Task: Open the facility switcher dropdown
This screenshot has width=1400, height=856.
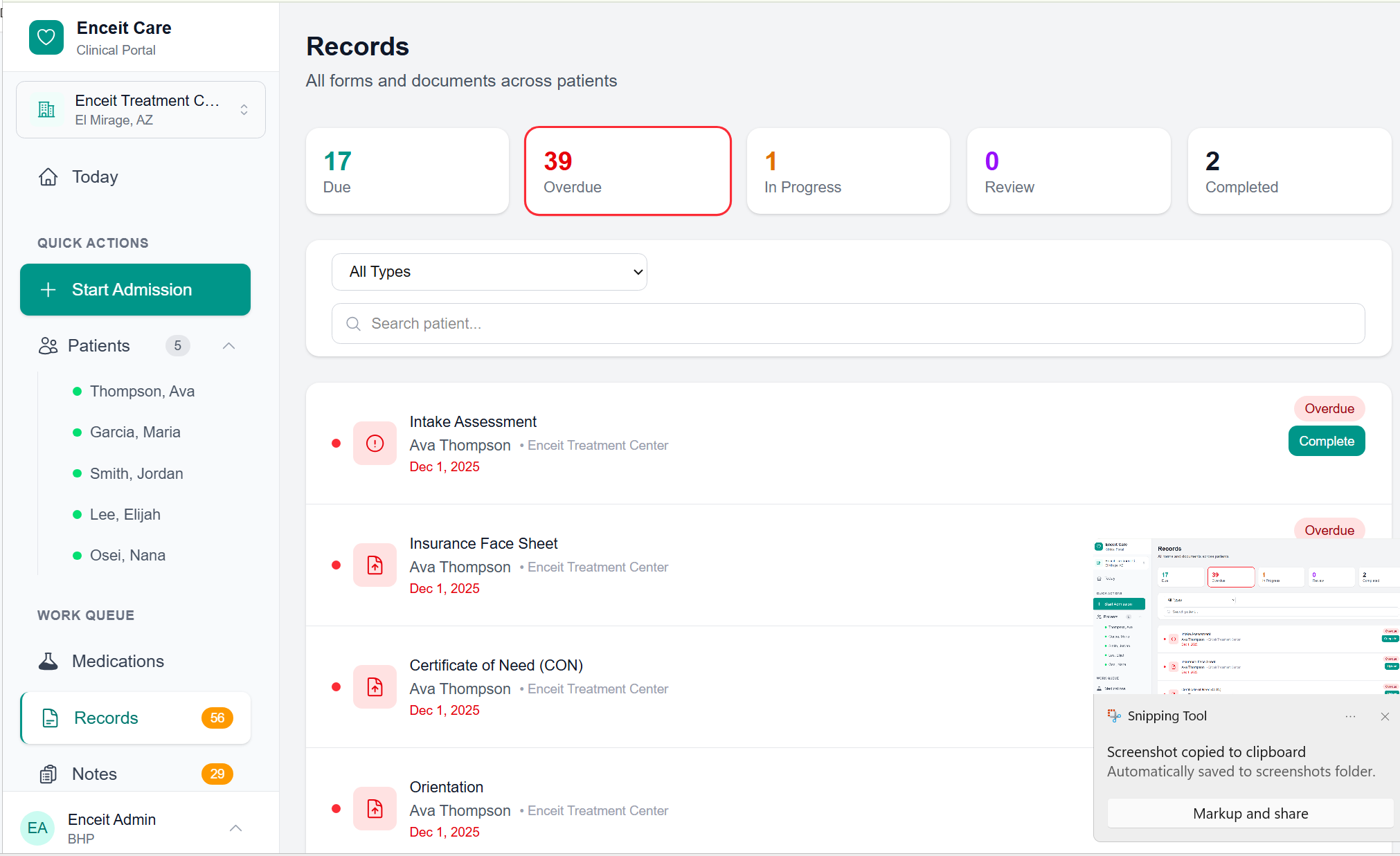Action: [141, 110]
